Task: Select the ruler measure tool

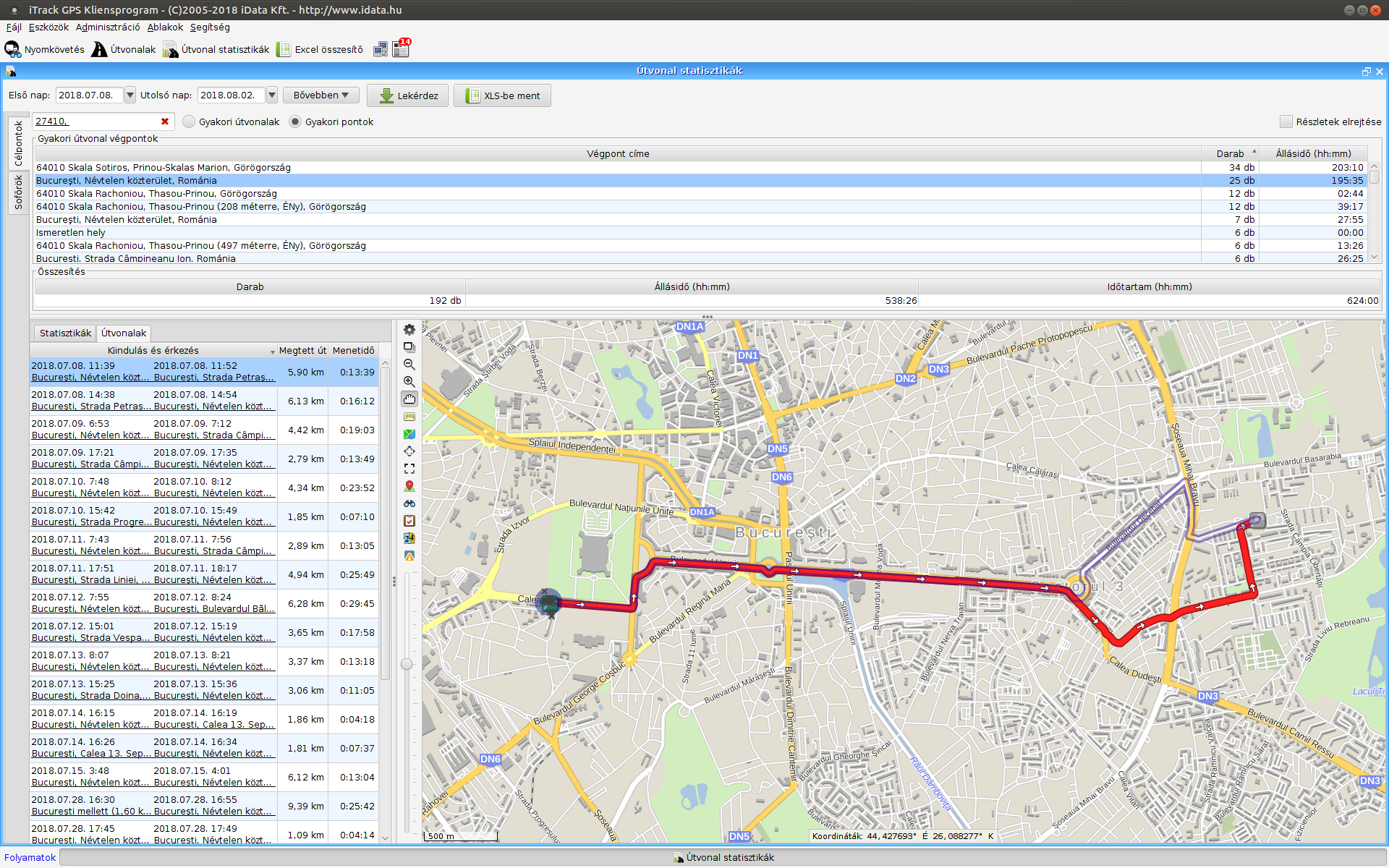Action: [x=409, y=417]
